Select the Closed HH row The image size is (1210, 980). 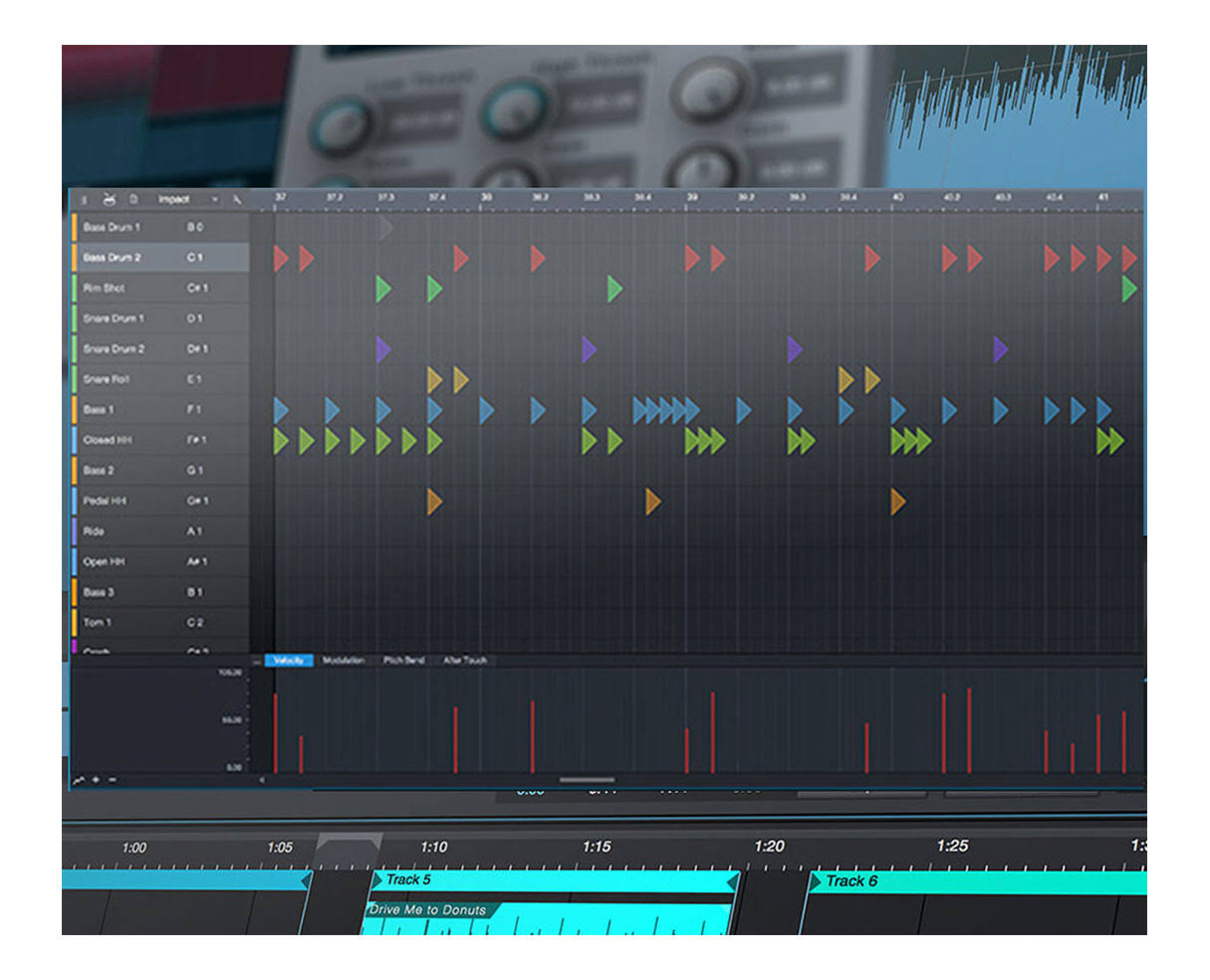point(159,439)
